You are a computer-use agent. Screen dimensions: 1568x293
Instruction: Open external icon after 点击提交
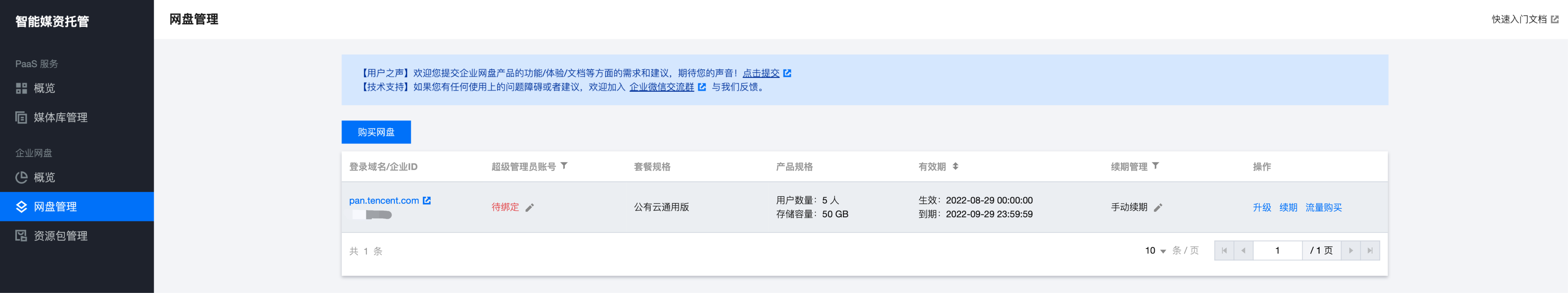pyautogui.click(x=787, y=73)
